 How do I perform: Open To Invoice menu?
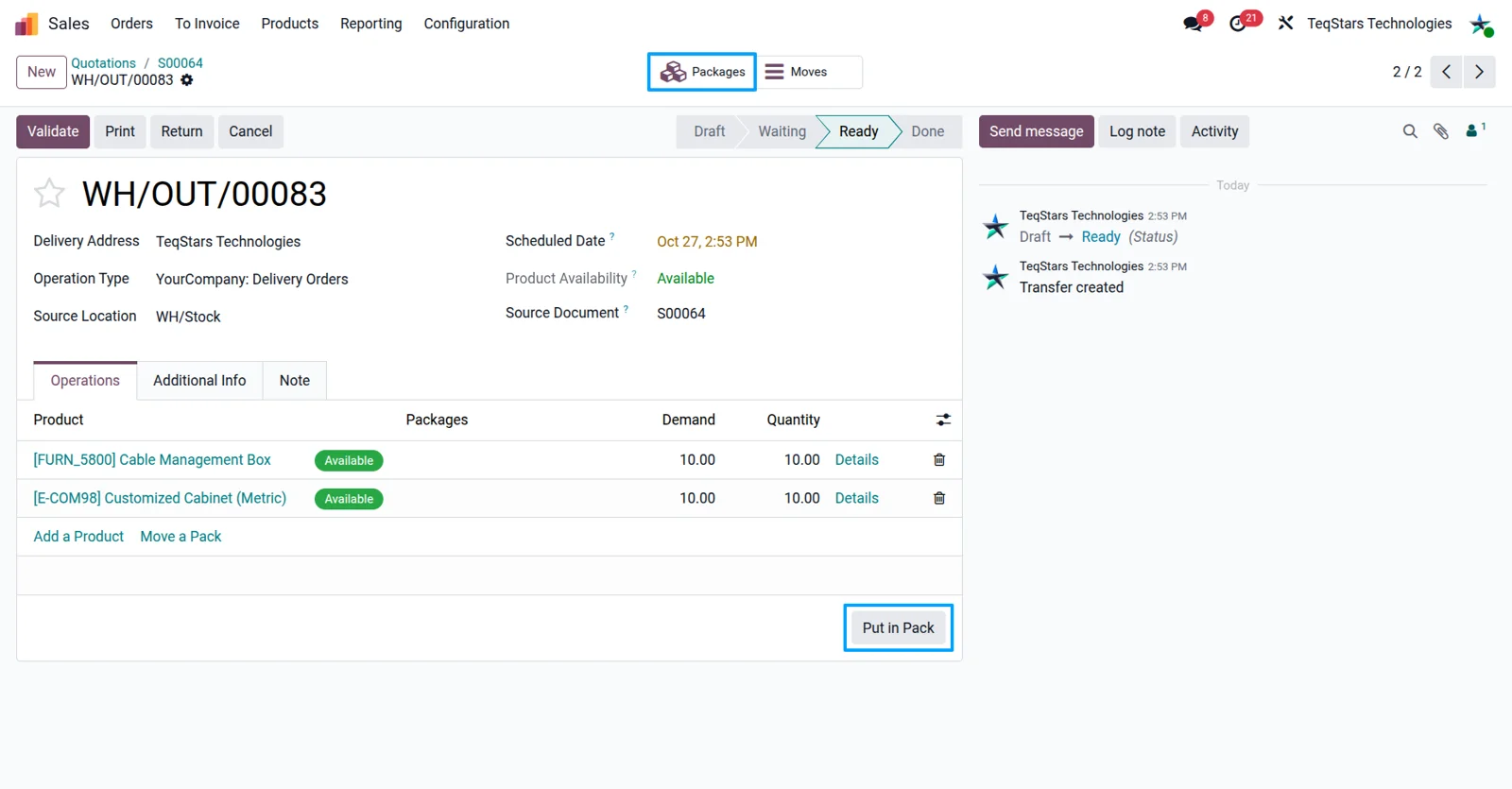(207, 24)
